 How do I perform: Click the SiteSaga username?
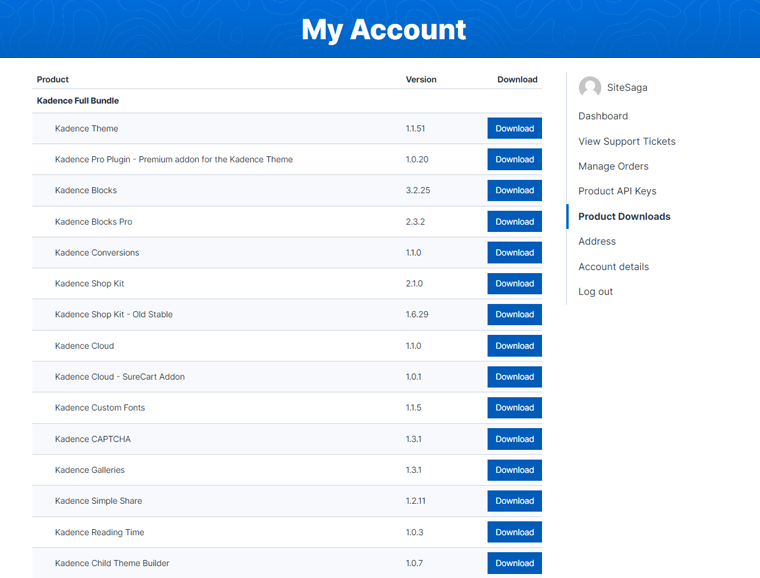pyautogui.click(x=627, y=88)
